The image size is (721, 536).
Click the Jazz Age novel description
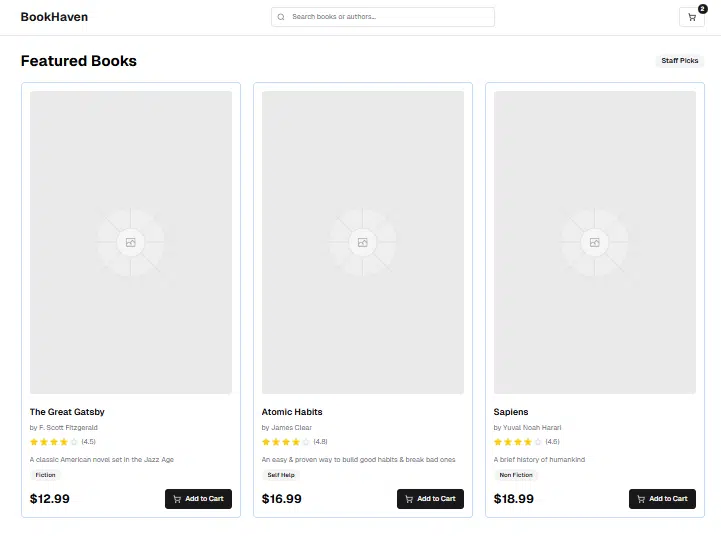[x=102, y=459]
